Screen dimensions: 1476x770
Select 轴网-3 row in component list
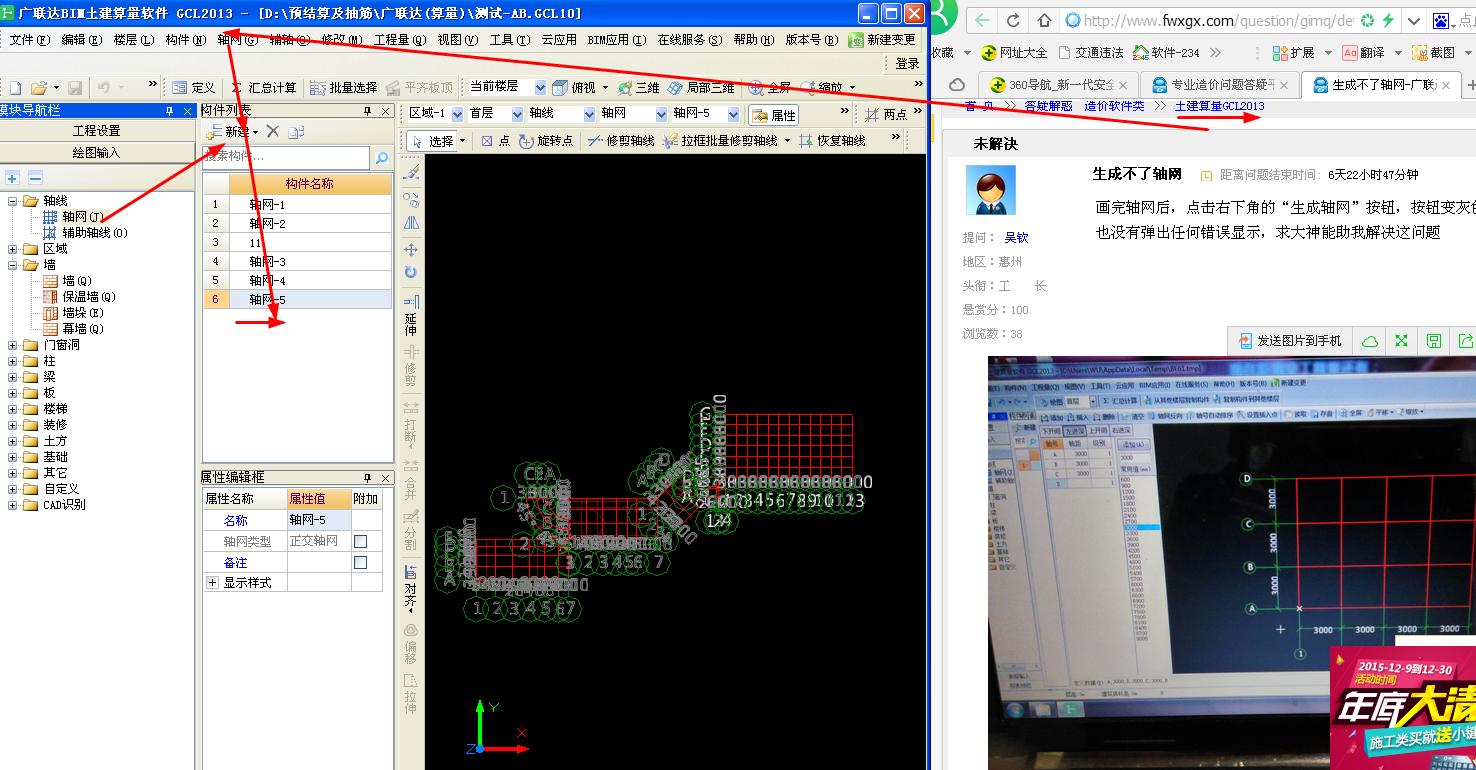pyautogui.click(x=297, y=261)
